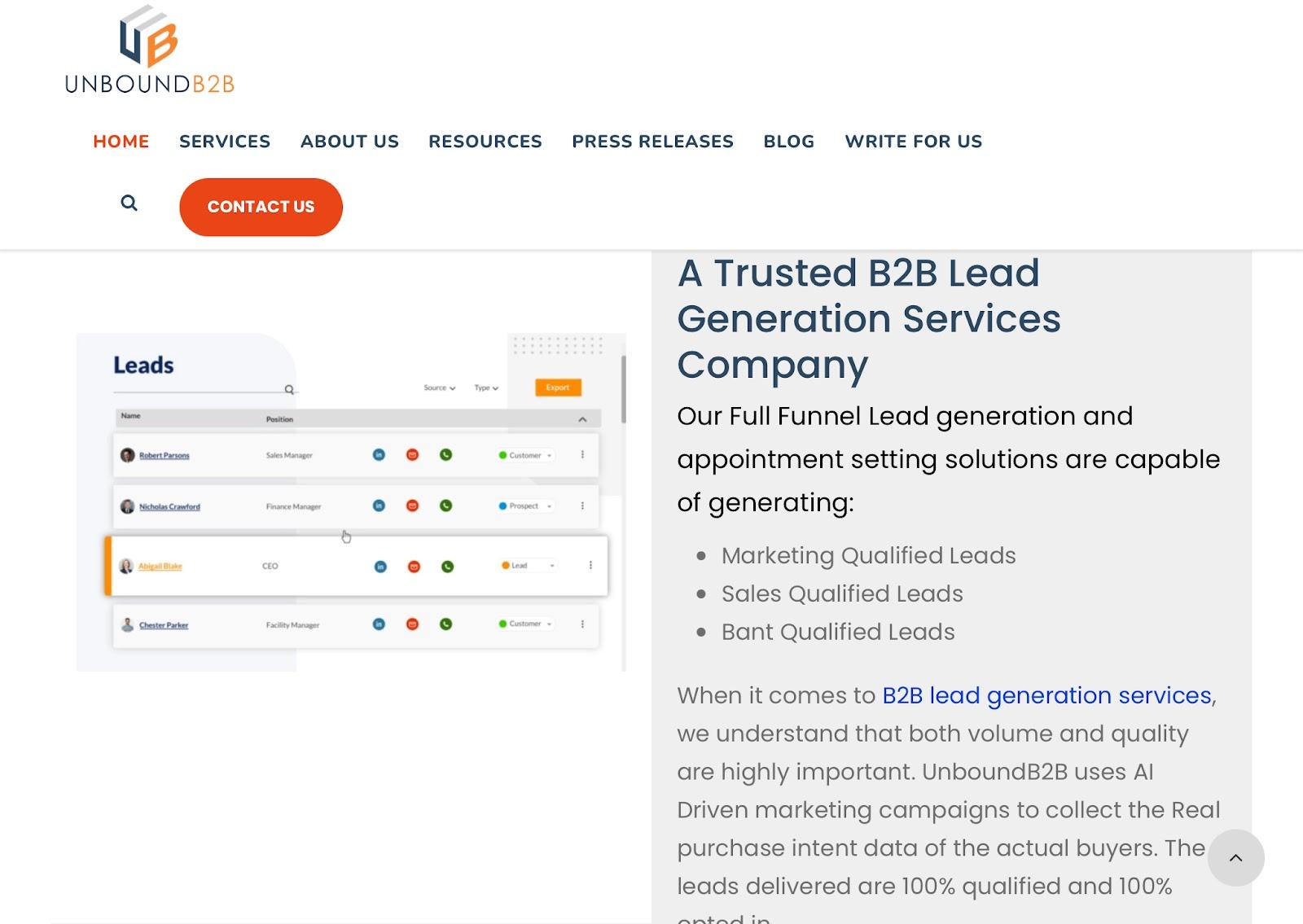Click the Contact Us button
The width and height of the screenshot is (1303, 924).
click(x=261, y=207)
